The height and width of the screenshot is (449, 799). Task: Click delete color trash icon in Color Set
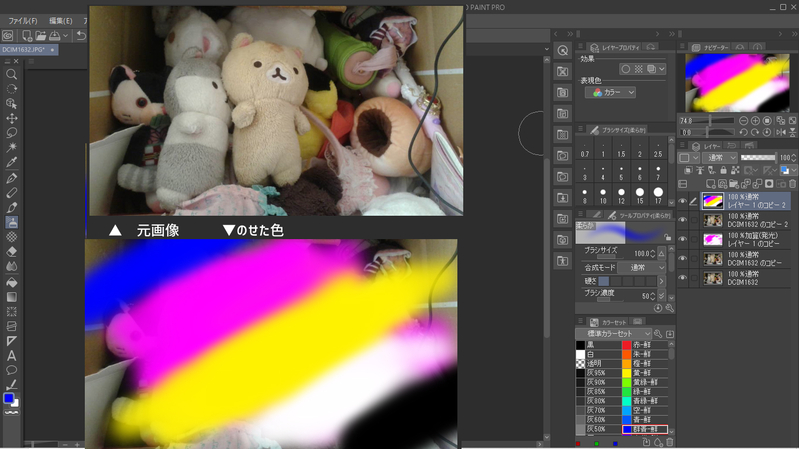tap(670, 442)
